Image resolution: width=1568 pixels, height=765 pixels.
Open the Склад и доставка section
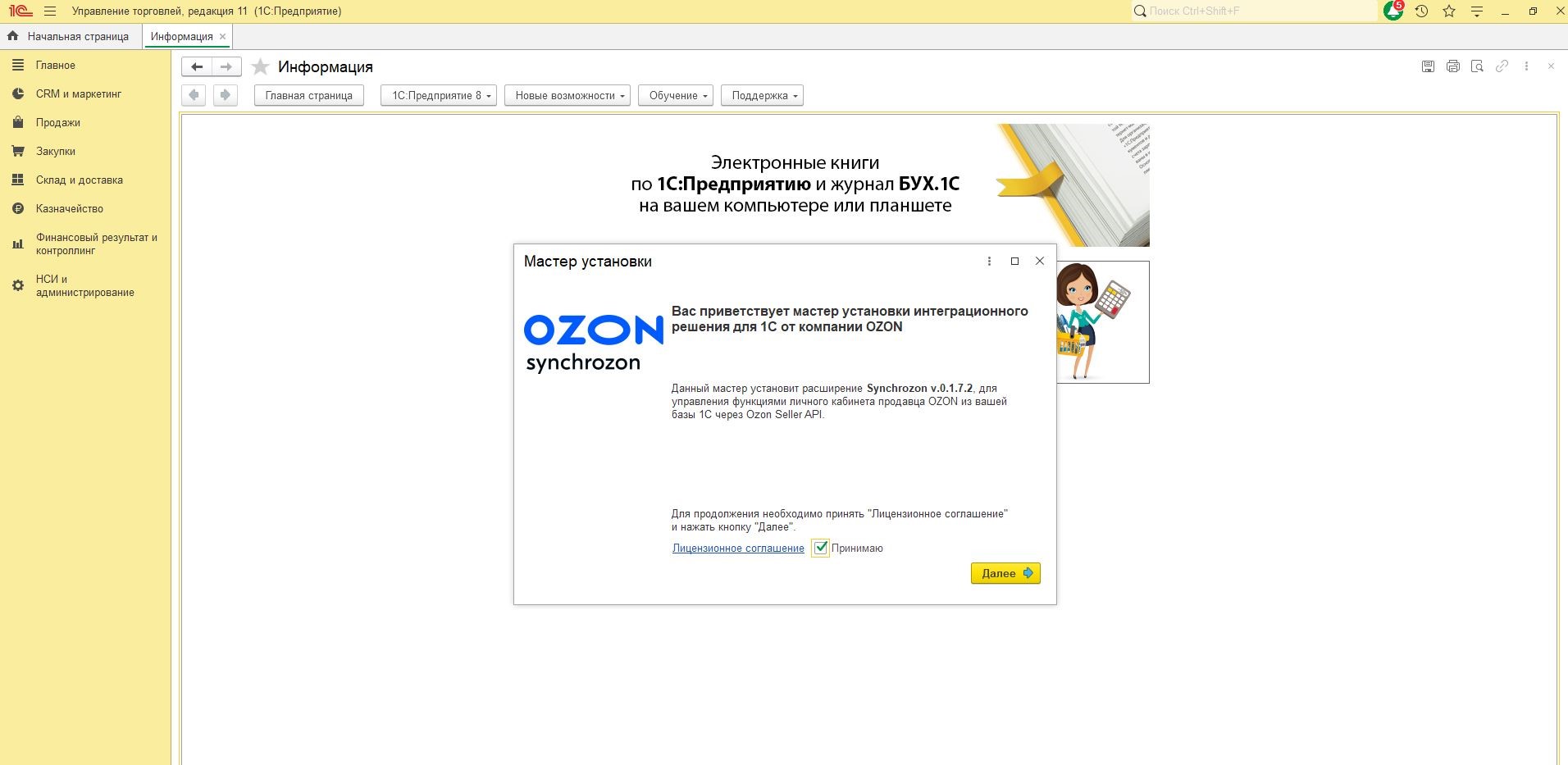pos(80,180)
